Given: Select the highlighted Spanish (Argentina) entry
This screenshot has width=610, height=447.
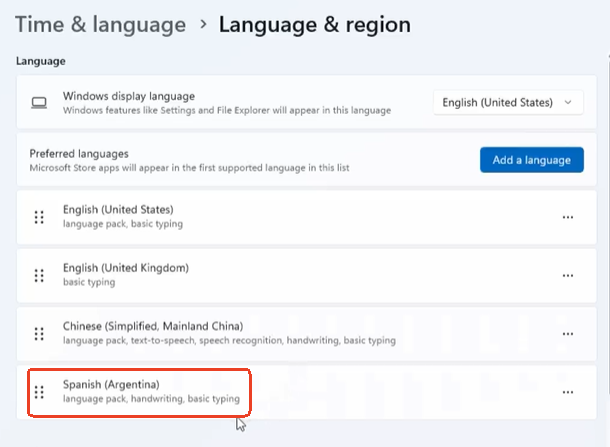Looking at the screenshot, I should click(x=111, y=385).
